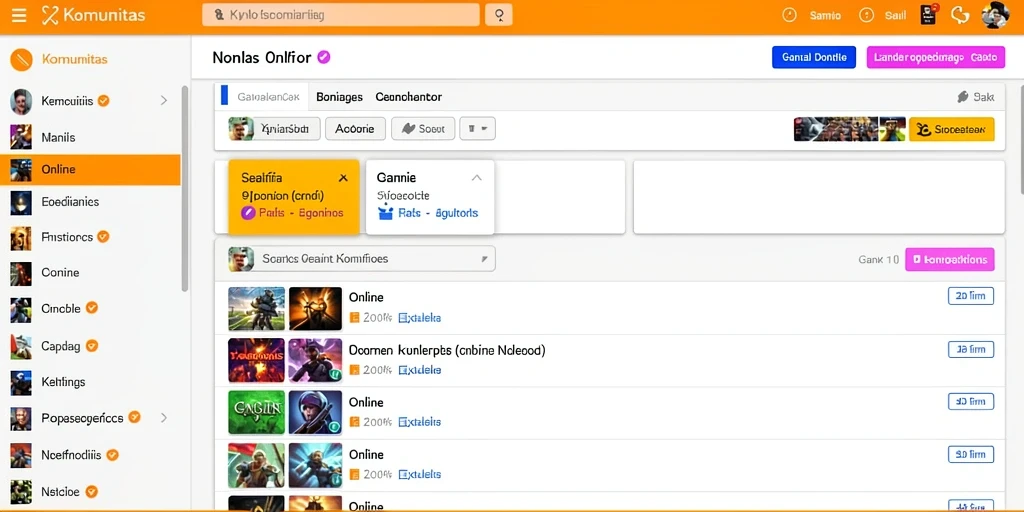Expand the Popesegerfccs sidebar arrow
Image resolution: width=1024 pixels, height=512 pixels.
(x=163, y=417)
